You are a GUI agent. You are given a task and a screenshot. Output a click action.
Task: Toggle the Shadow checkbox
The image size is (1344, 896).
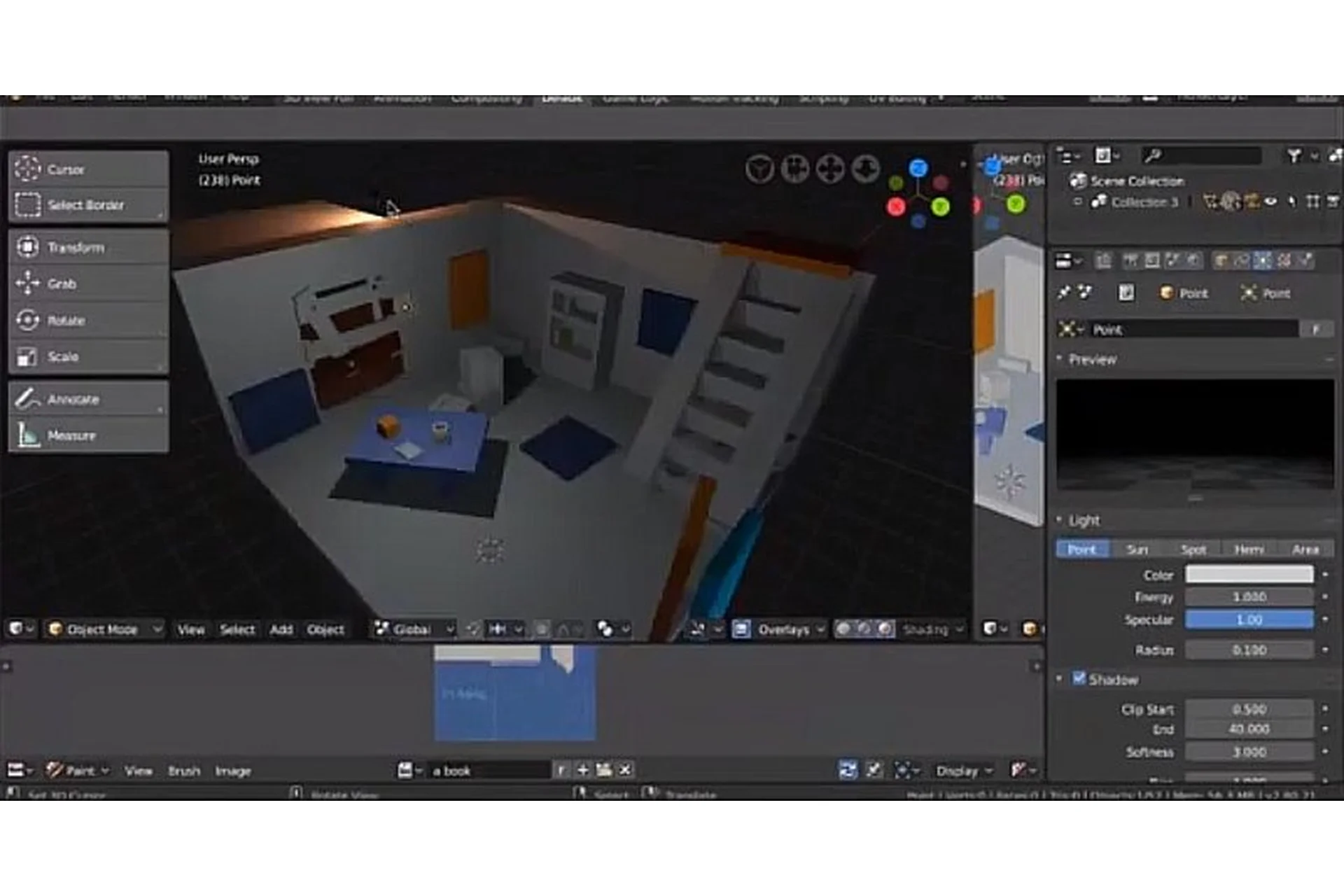[1079, 678]
